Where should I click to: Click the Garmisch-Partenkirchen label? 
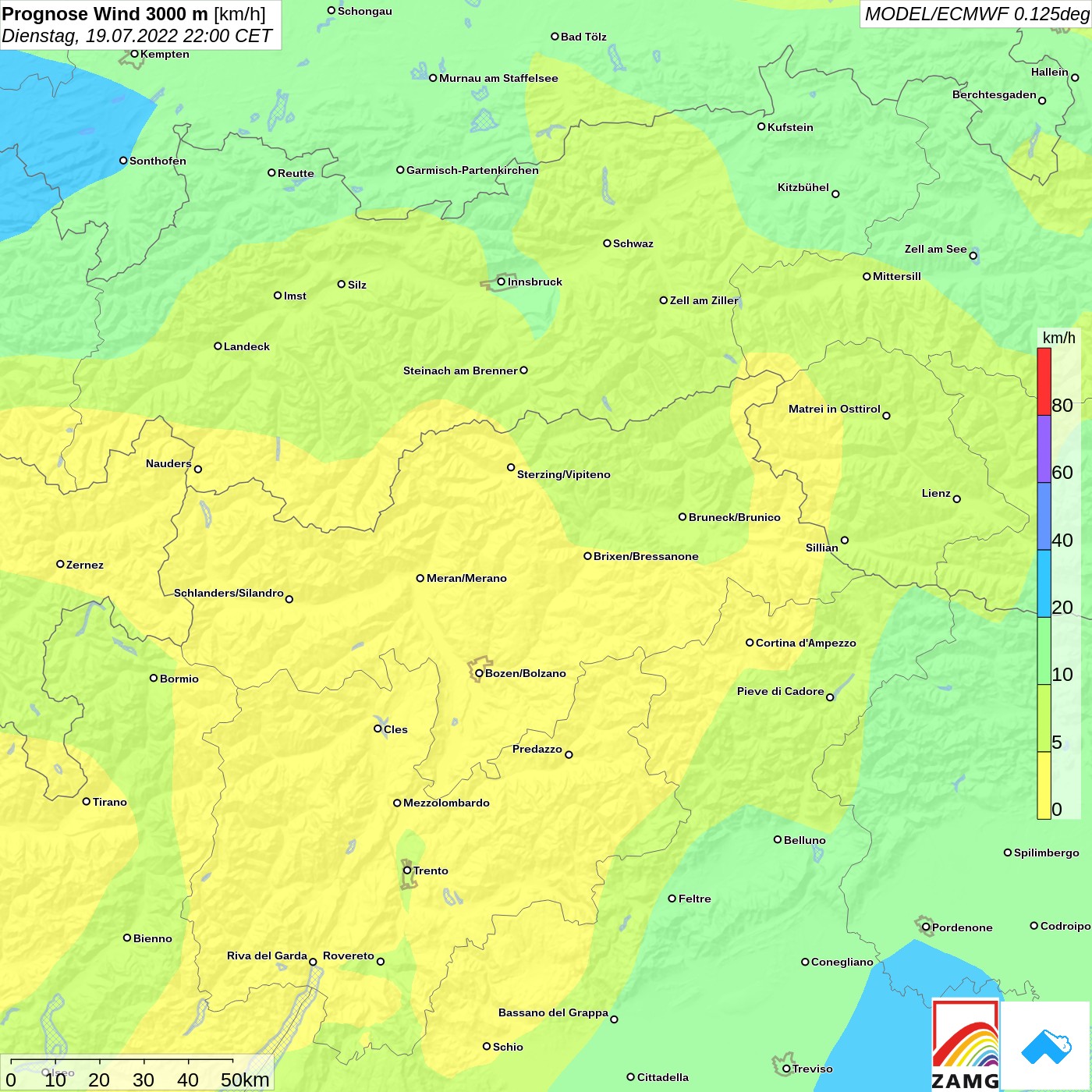pyautogui.click(x=473, y=170)
